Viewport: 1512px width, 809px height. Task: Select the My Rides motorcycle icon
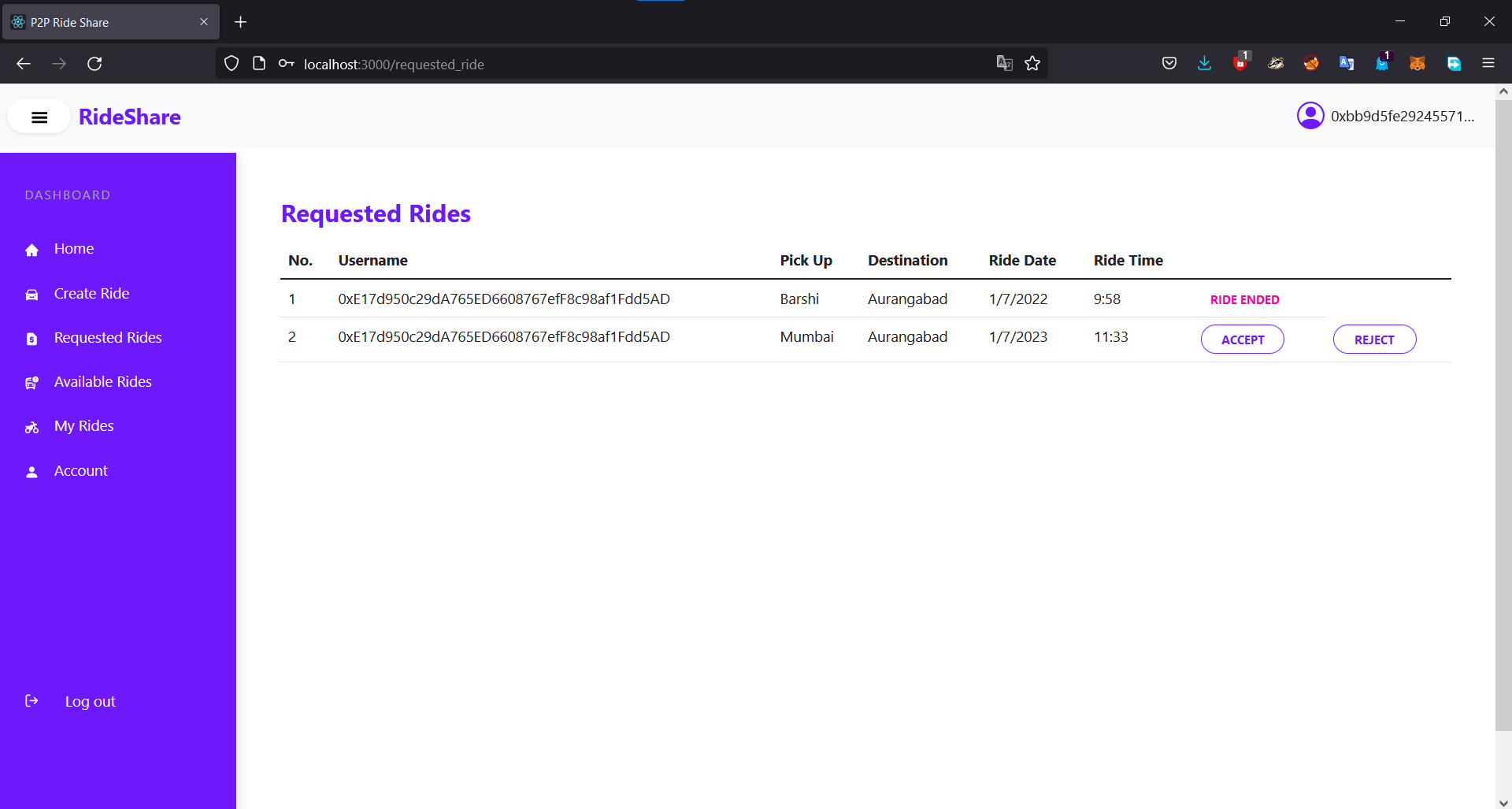tap(31, 427)
